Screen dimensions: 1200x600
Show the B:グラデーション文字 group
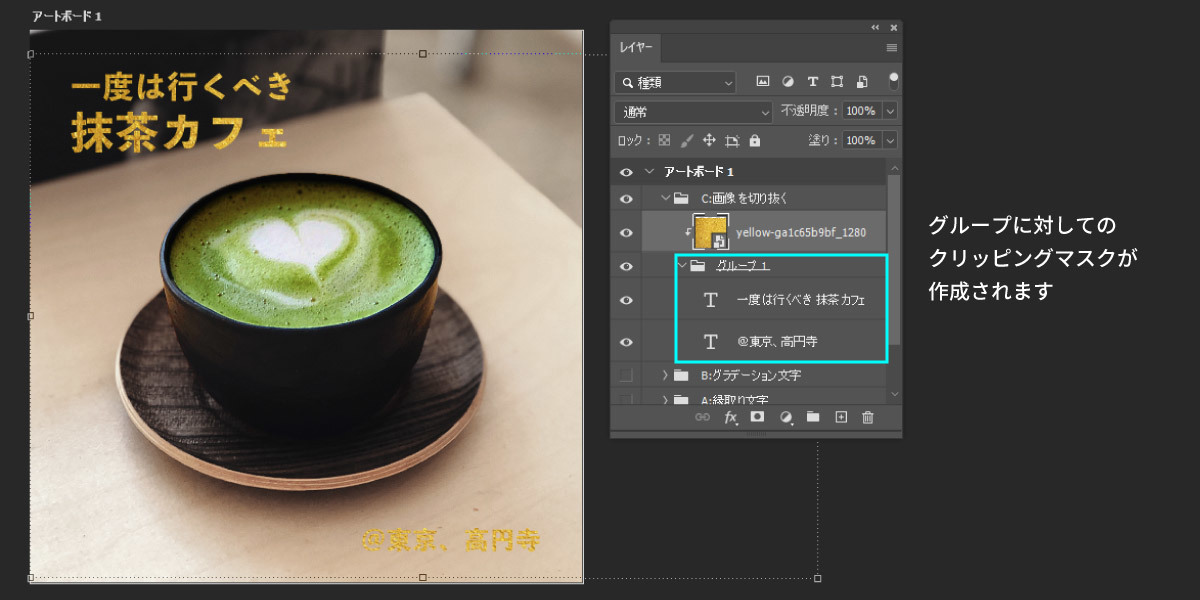point(626,376)
